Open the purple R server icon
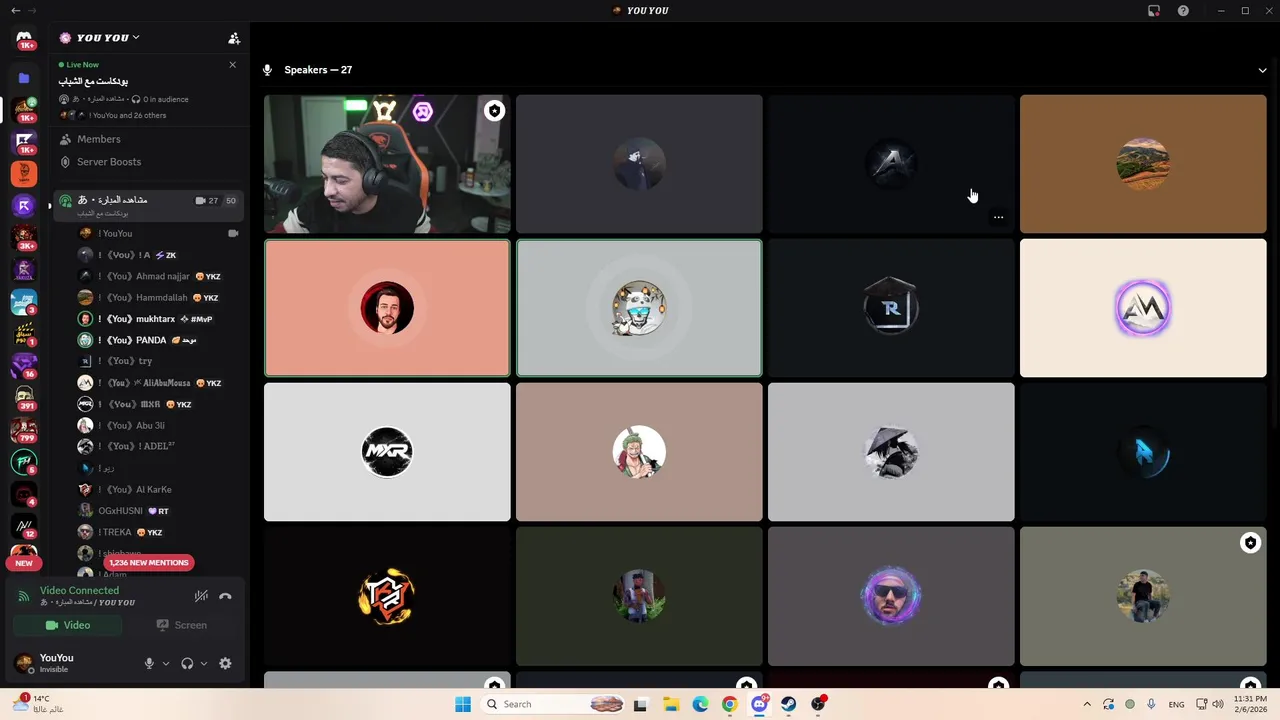Image resolution: width=1280 pixels, height=720 pixels. coord(24,206)
